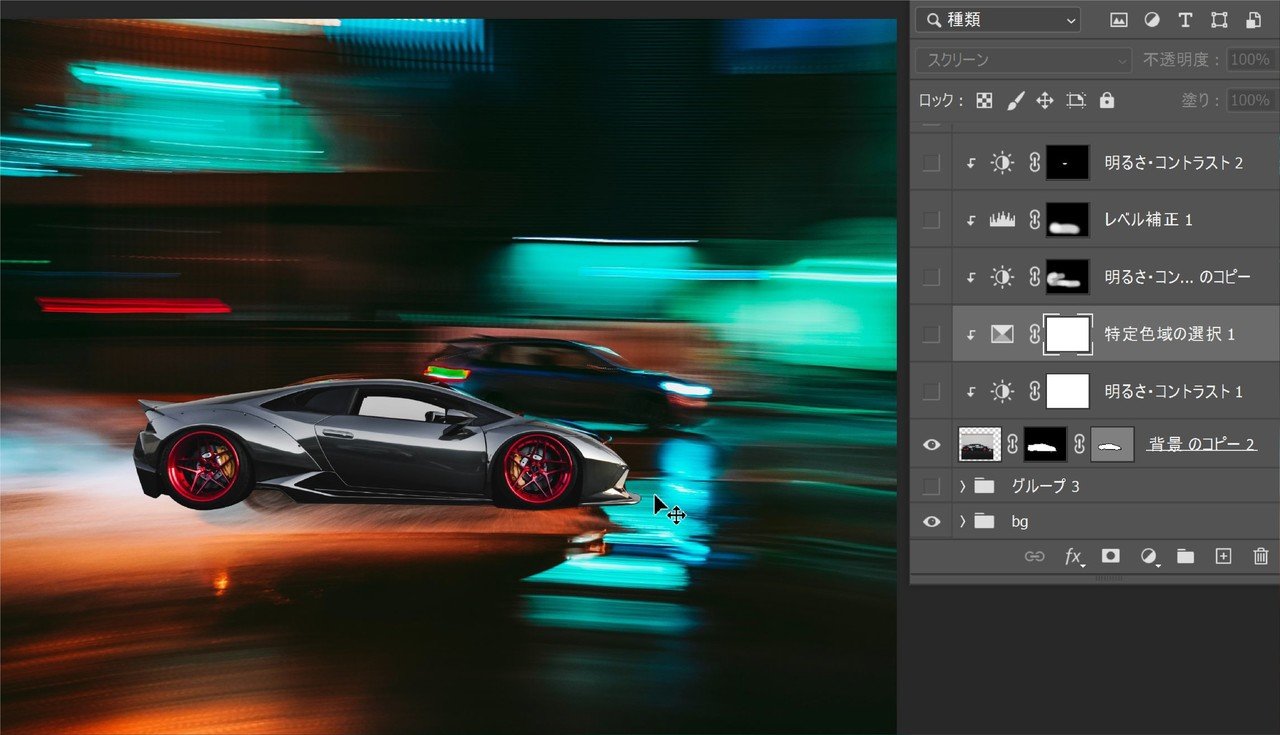The height and width of the screenshot is (735, 1280).
Task: Delete the selected layer with the trash icon
Action: pyautogui.click(x=1259, y=556)
